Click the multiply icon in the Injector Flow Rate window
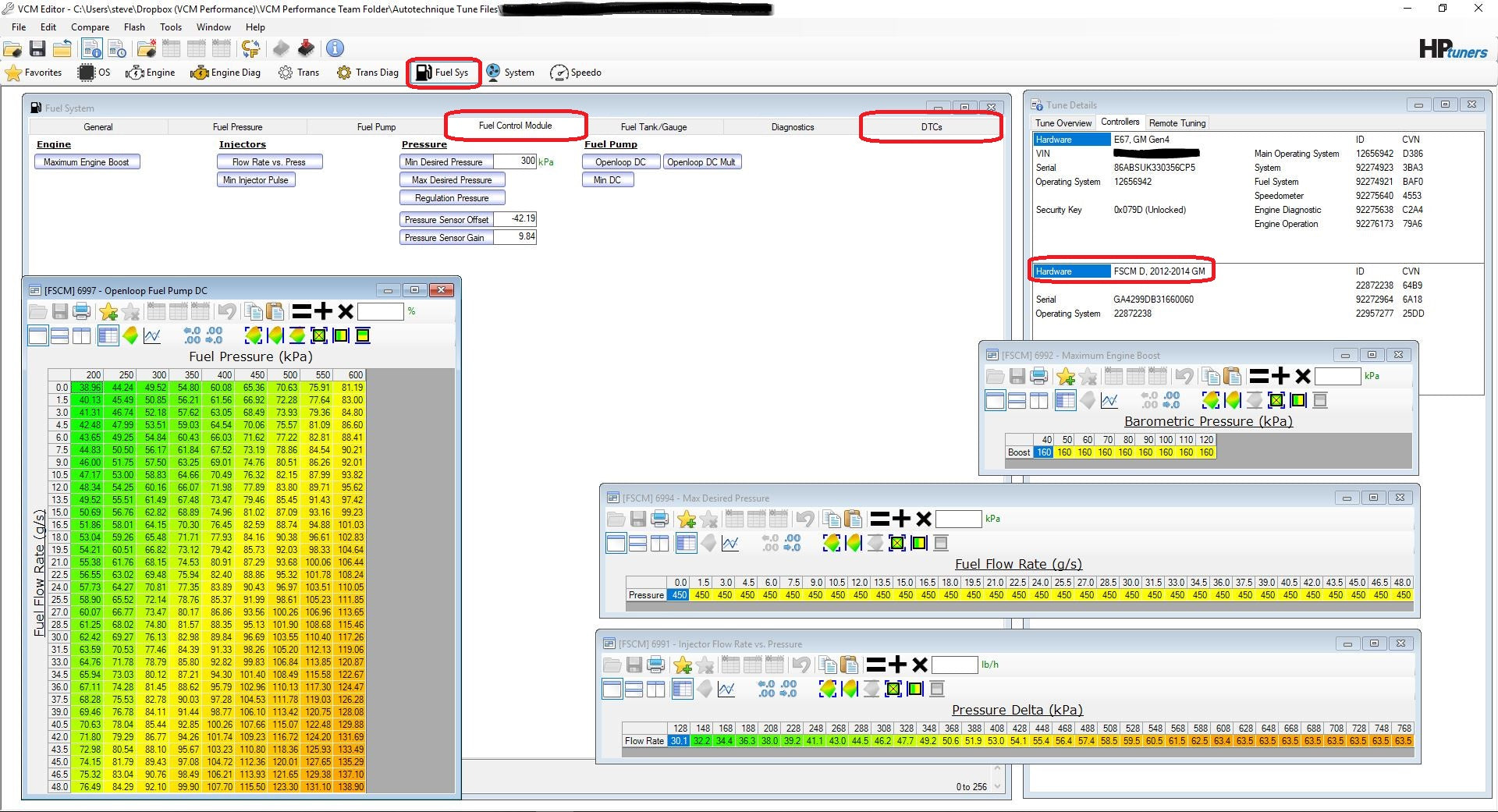Image resolution: width=1498 pixels, height=812 pixels. 920,665
